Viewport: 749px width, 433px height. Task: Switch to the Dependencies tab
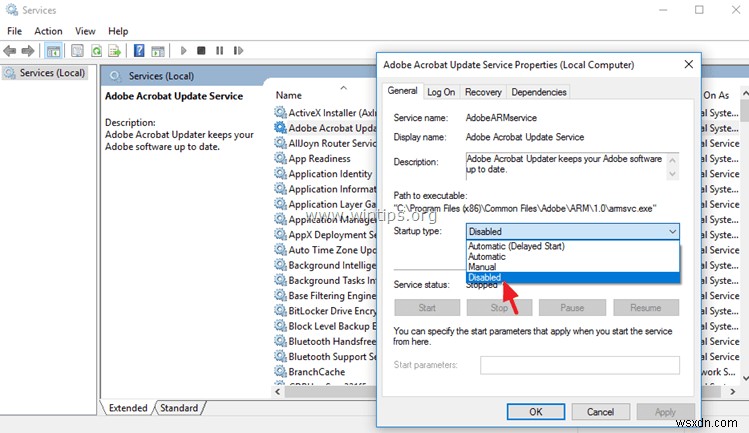point(539,92)
